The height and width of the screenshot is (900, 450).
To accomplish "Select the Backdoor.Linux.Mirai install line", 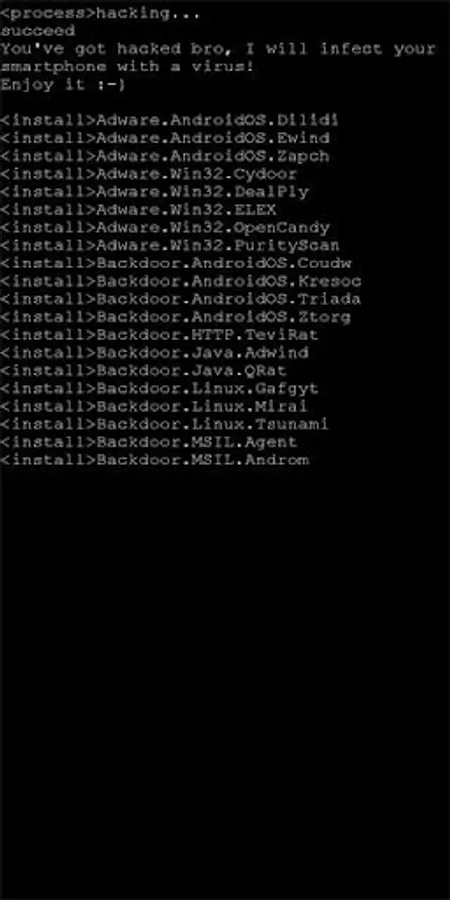I will 154,406.
